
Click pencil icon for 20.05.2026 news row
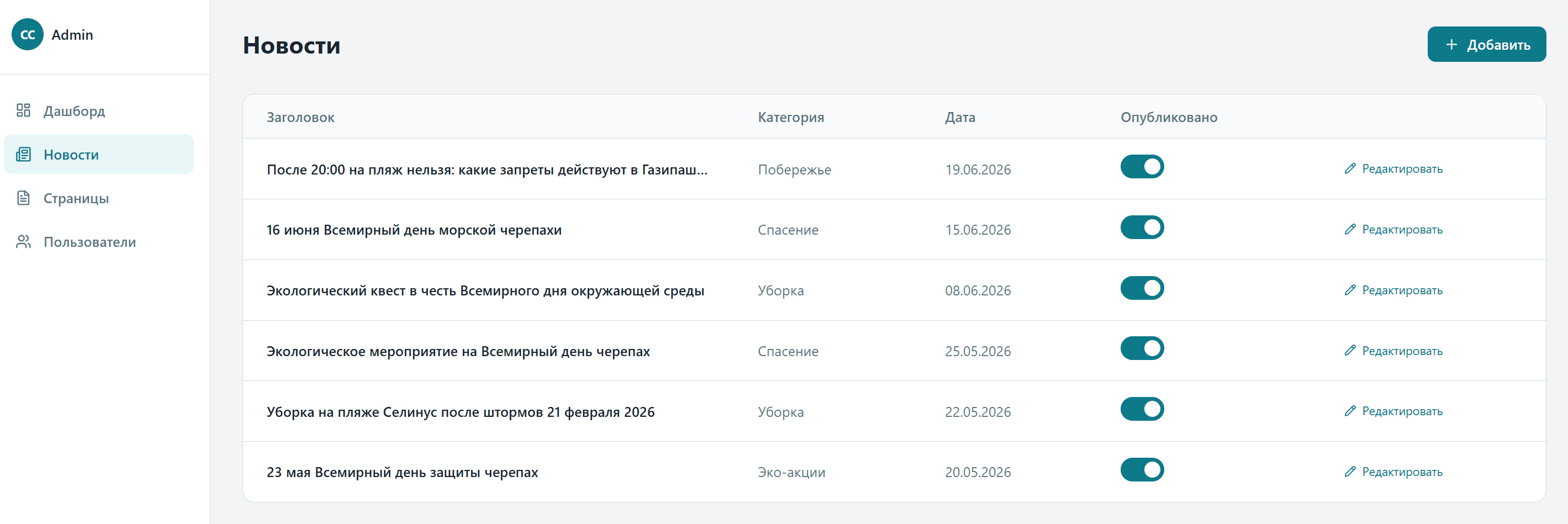tap(1350, 472)
